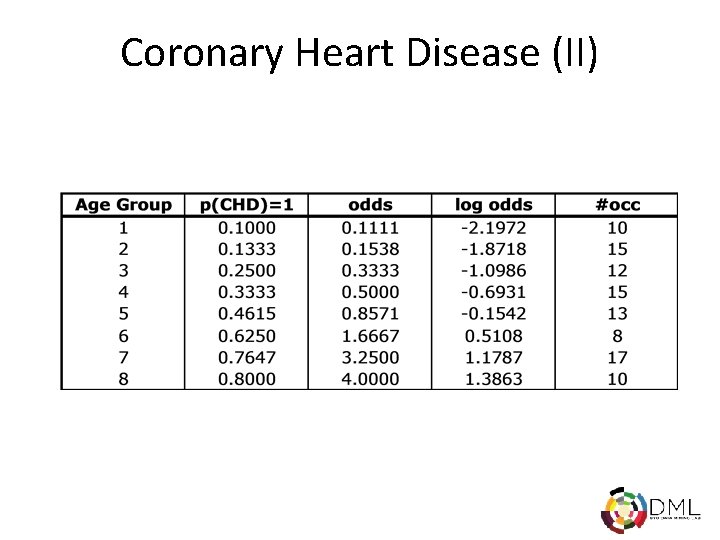Click the Coronary Heart Disease (II) title
This screenshot has height=540, width=720.
pos(359,53)
